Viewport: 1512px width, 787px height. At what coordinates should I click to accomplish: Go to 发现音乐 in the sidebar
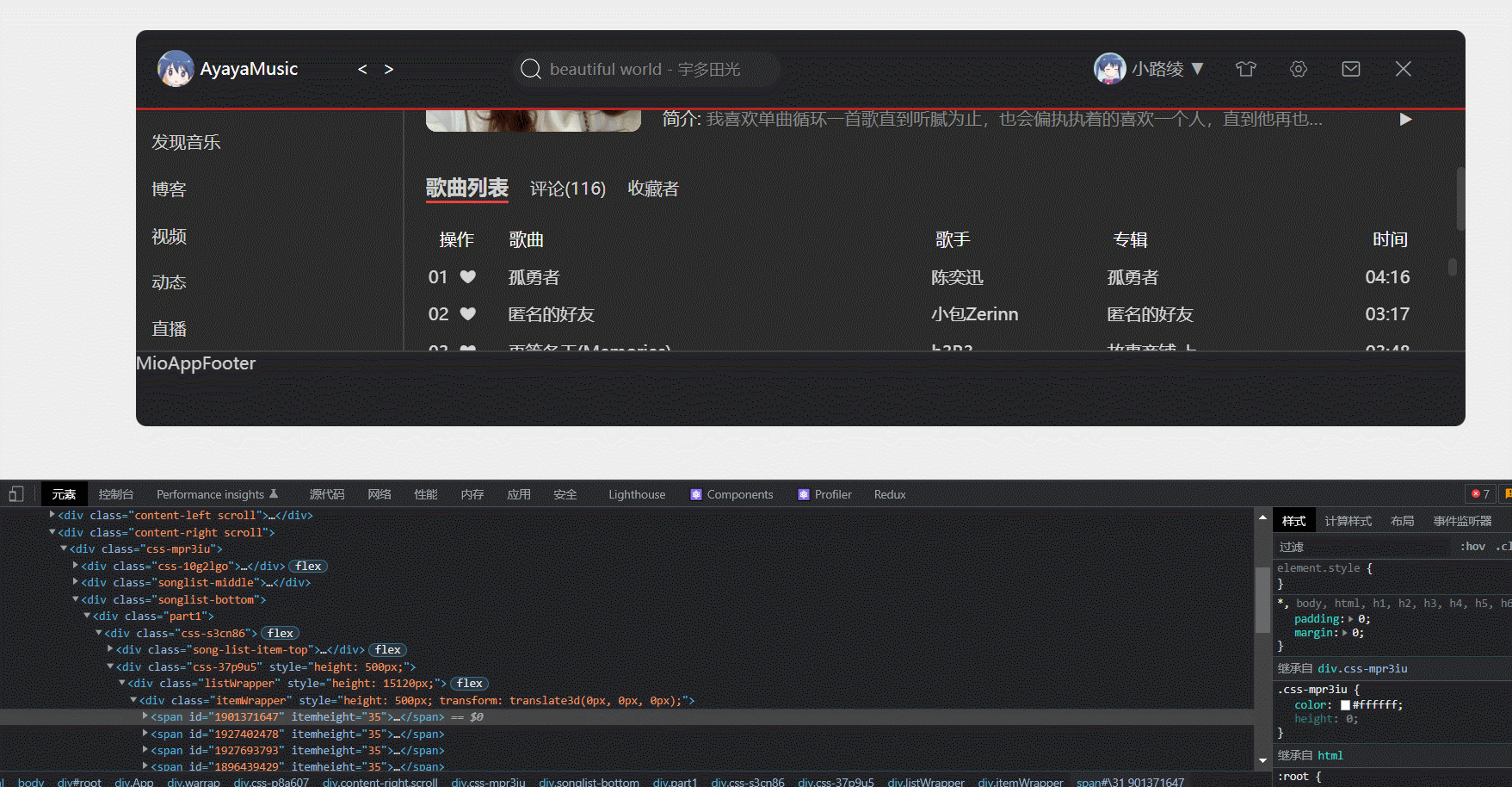[x=186, y=141]
